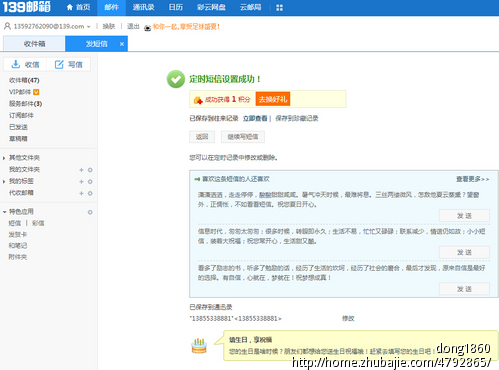
Task: Click the green success checkmark icon
Action: point(176,79)
